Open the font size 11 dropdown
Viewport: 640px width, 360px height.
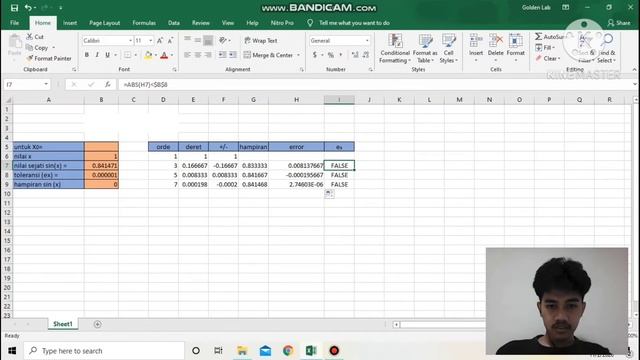151,41
